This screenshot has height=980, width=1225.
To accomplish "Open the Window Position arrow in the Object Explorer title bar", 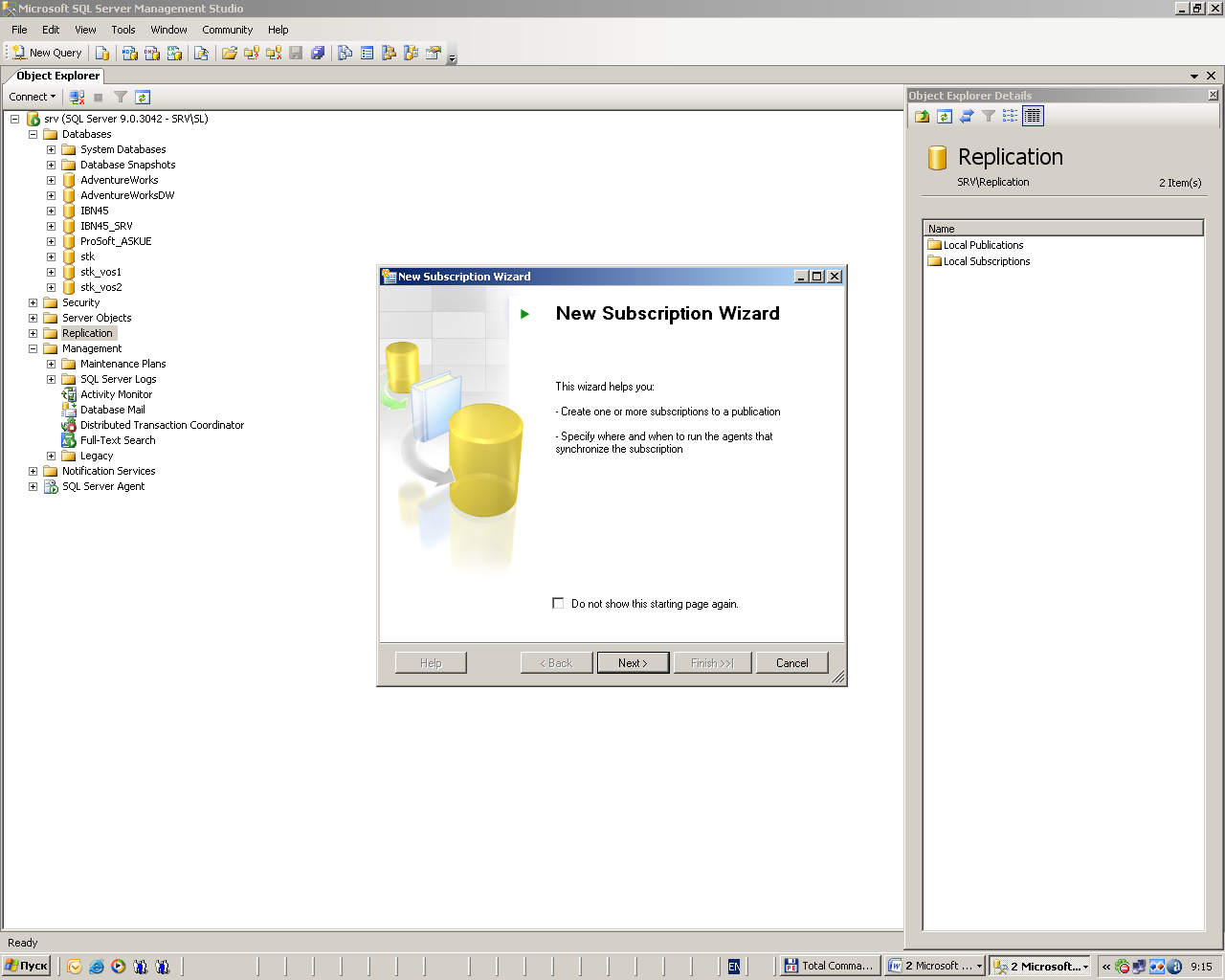I will point(1194,76).
